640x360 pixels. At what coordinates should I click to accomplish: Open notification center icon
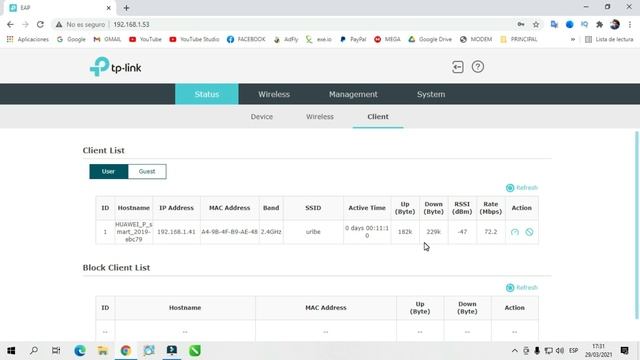624,351
